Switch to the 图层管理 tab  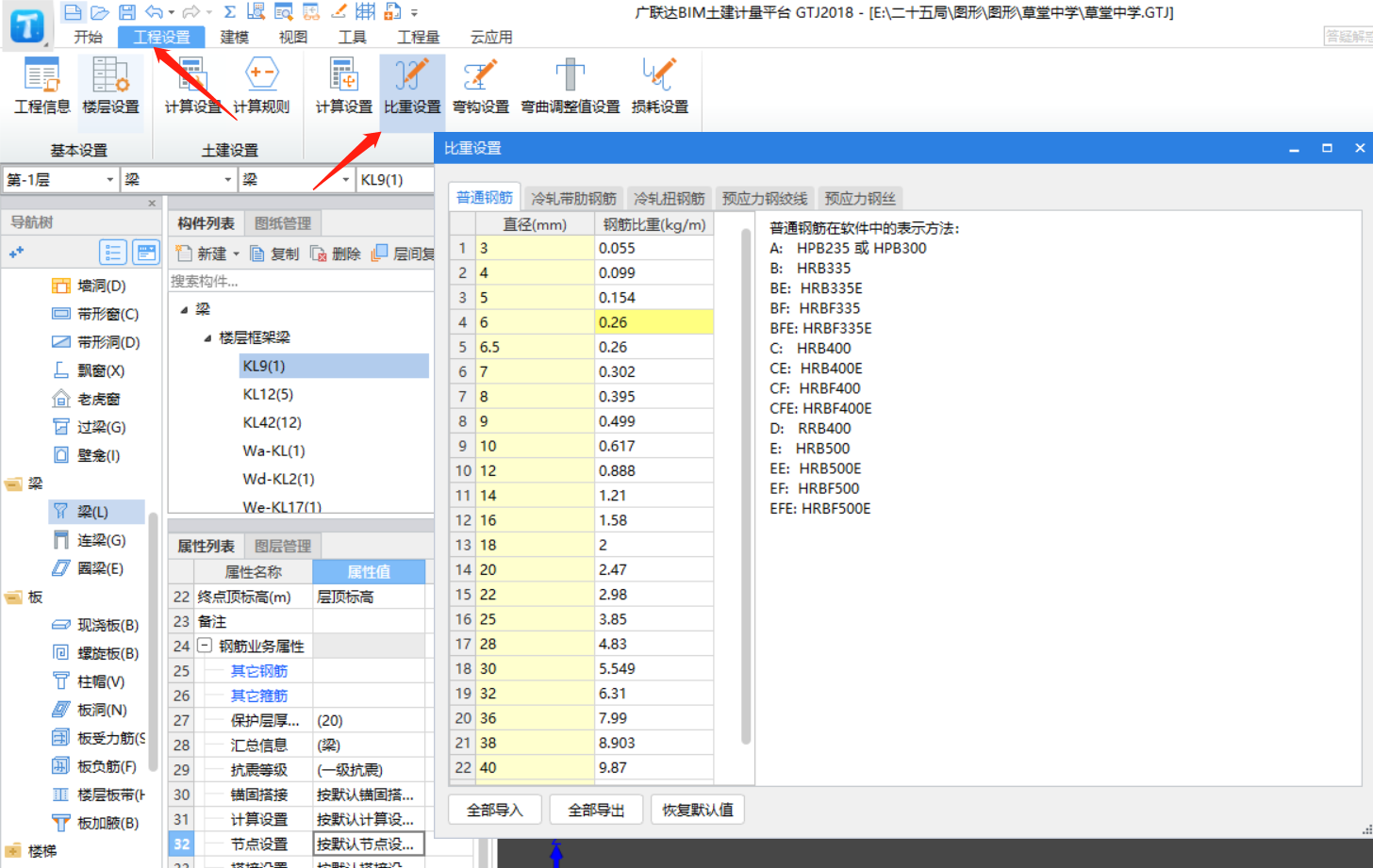click(x=283, y=546)
